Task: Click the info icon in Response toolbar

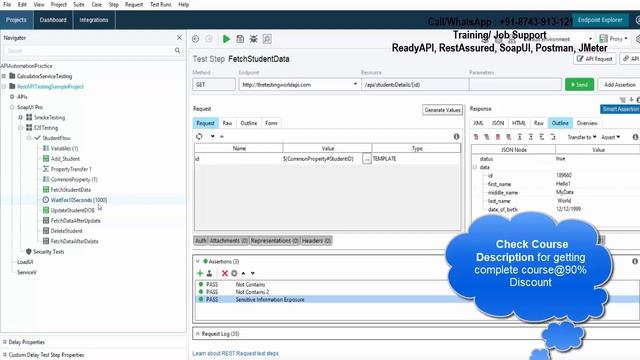Action: [x=636, y=137]
